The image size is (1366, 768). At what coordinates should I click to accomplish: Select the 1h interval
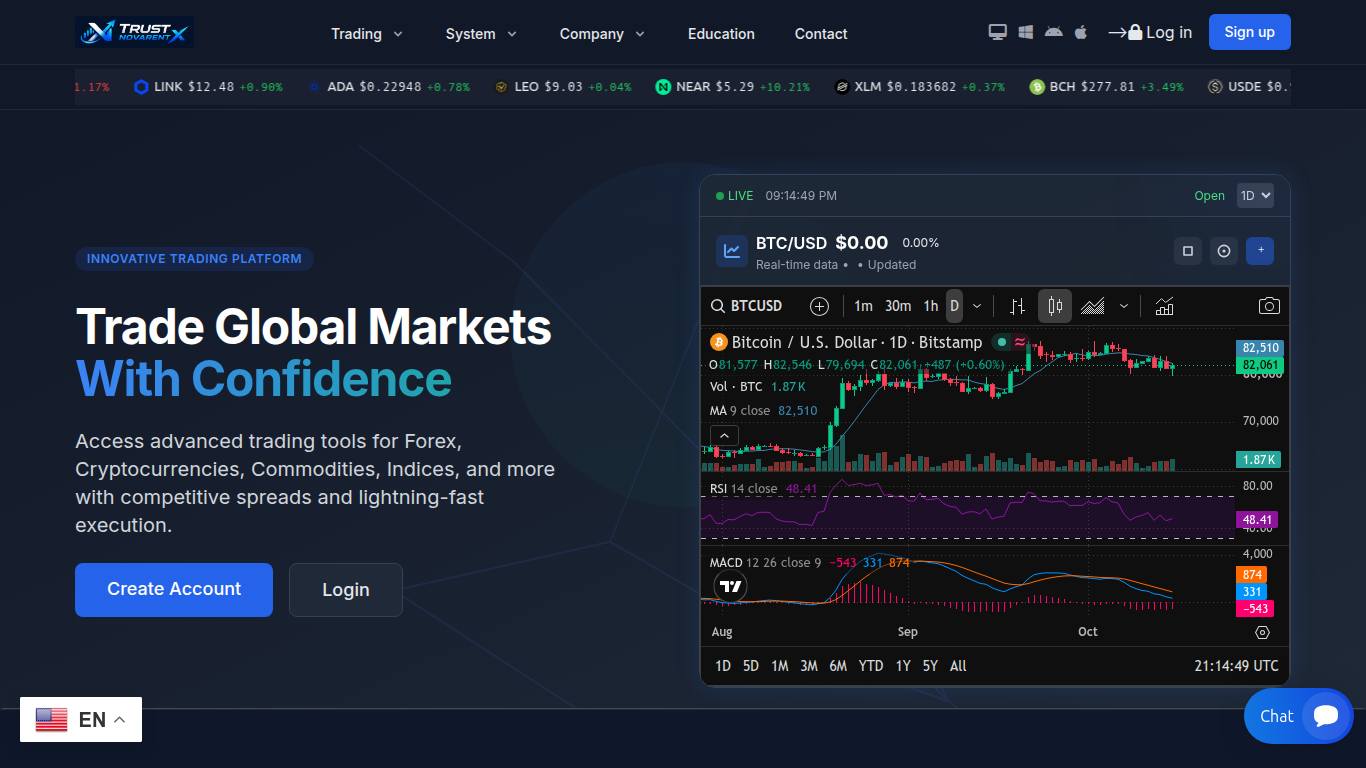pos(931,306)
